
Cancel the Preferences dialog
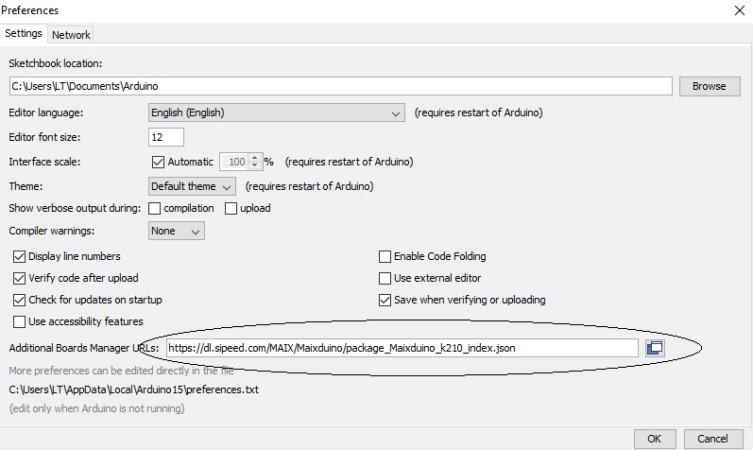pos(713,438)
